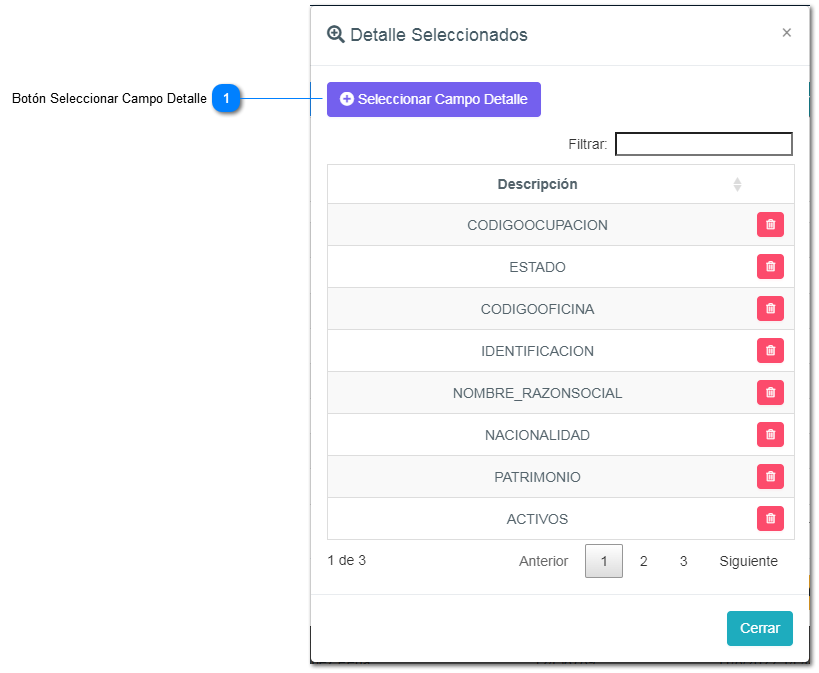Viewport: 819px width, 673px height.
Task: Delete the CODIGOOFICINA entry
Action: click(770, 309)
